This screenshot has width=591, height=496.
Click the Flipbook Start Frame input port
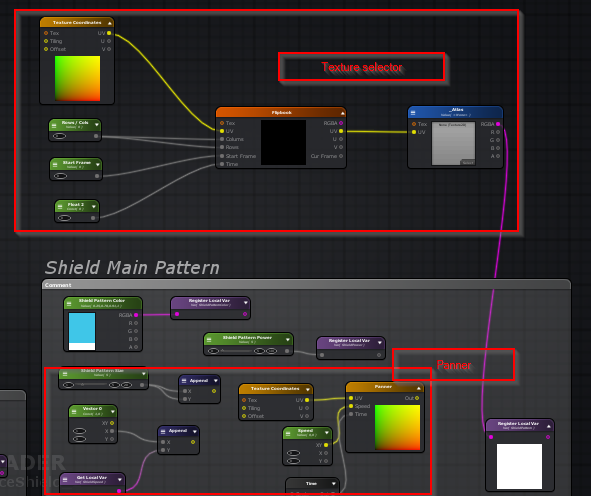pos(222,156)
